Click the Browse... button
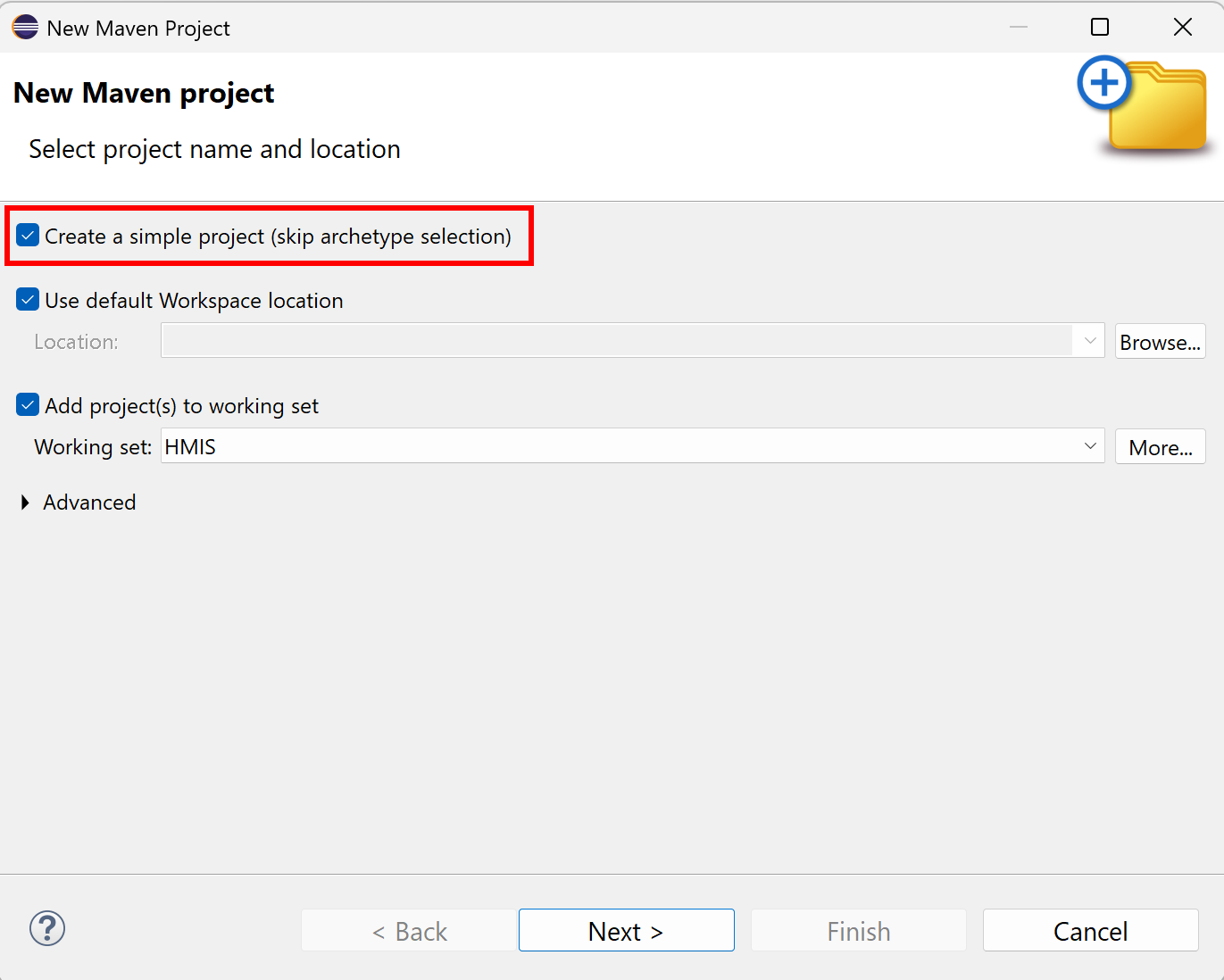1224x980 pixels. click(1160, 342)
